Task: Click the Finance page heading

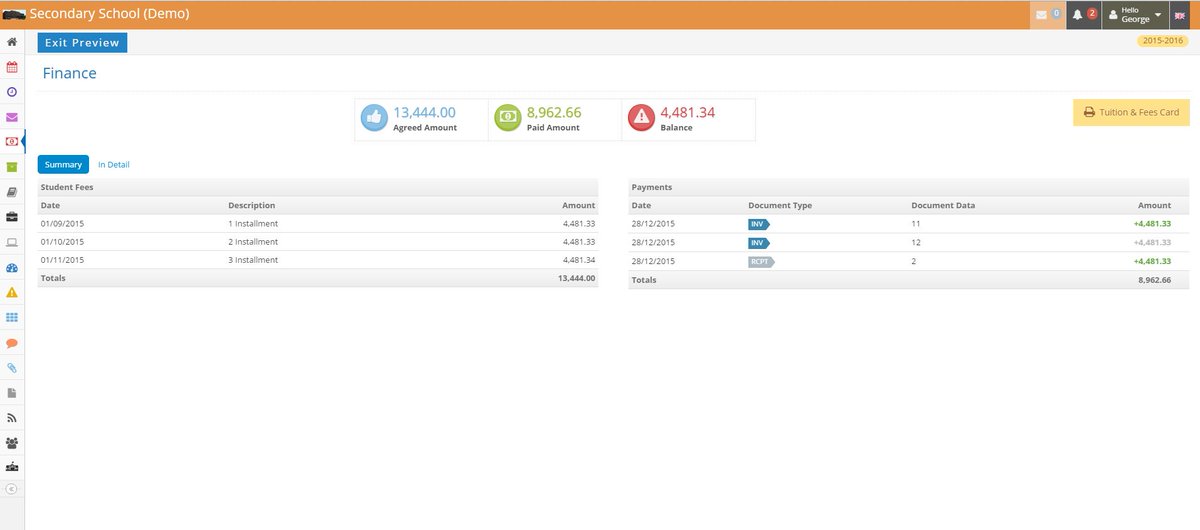Action: pos(70,73)
